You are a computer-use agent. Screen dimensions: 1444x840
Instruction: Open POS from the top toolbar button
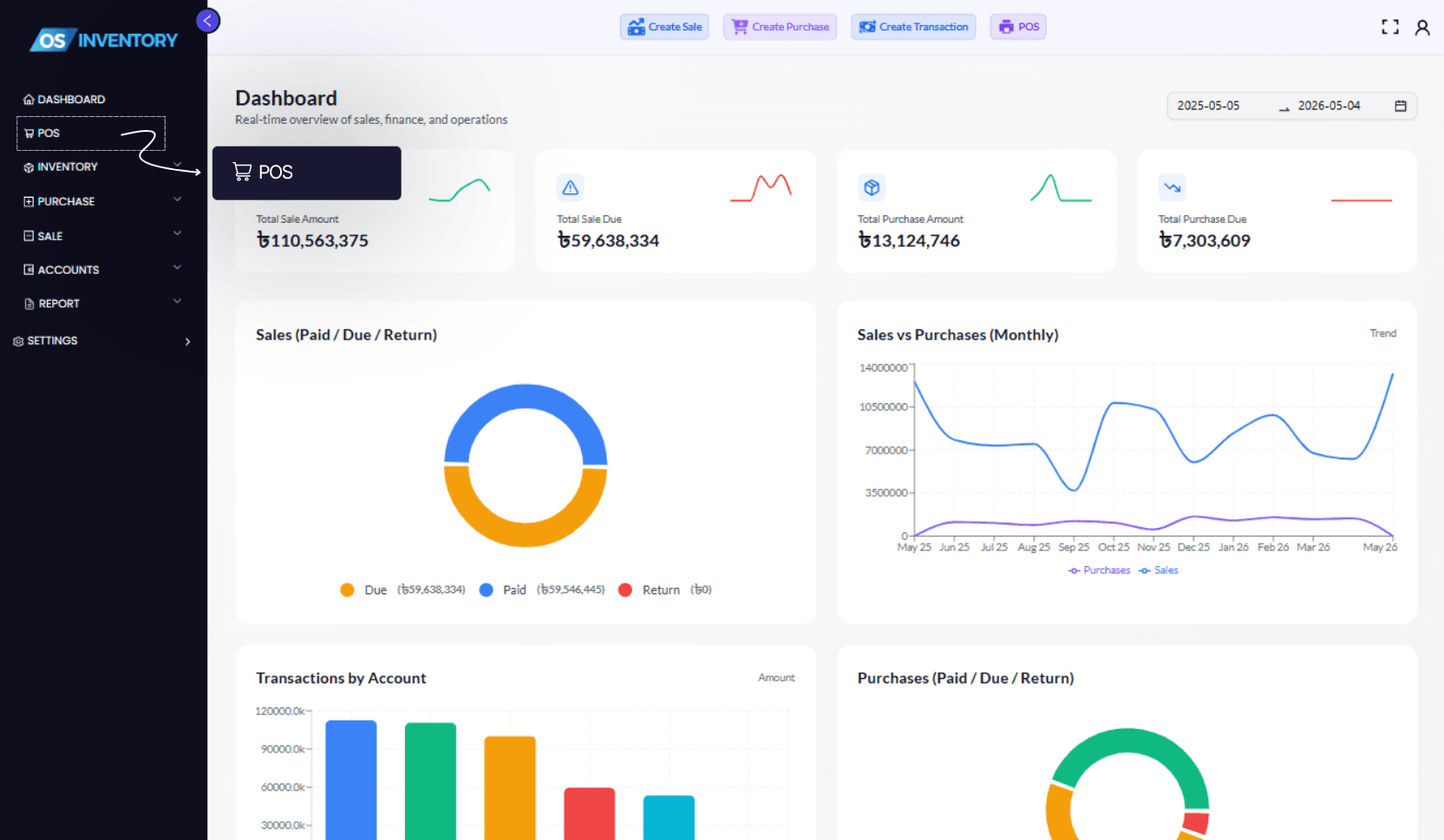click(1018, 27)
